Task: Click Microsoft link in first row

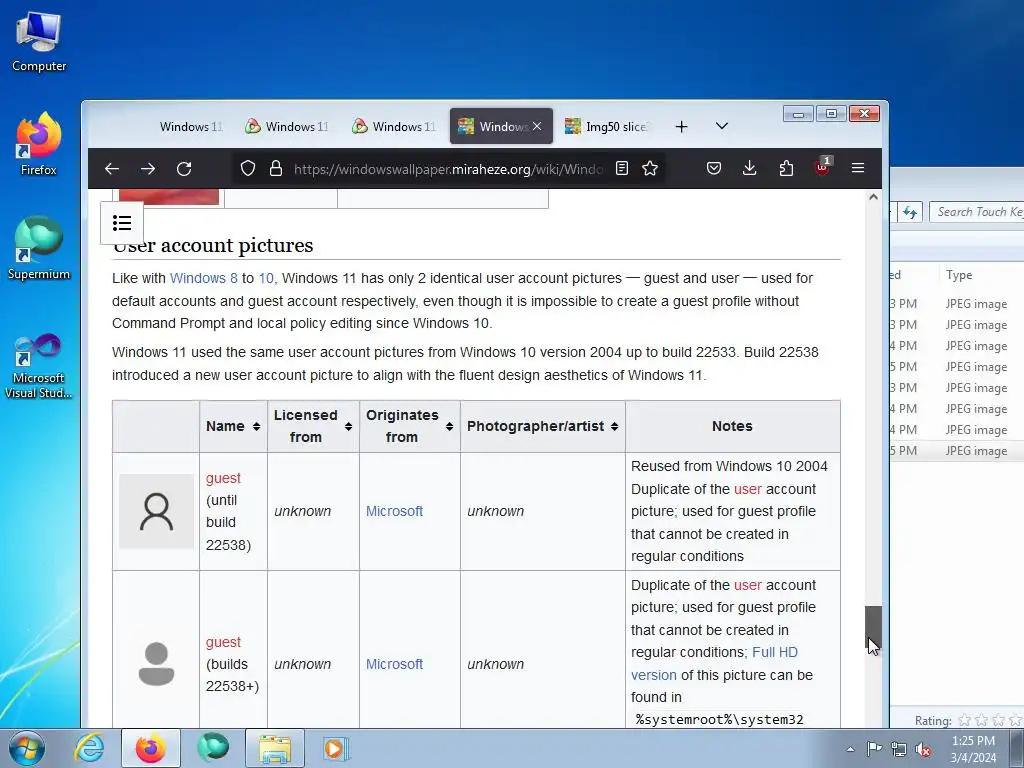Action: pos(394,511)
